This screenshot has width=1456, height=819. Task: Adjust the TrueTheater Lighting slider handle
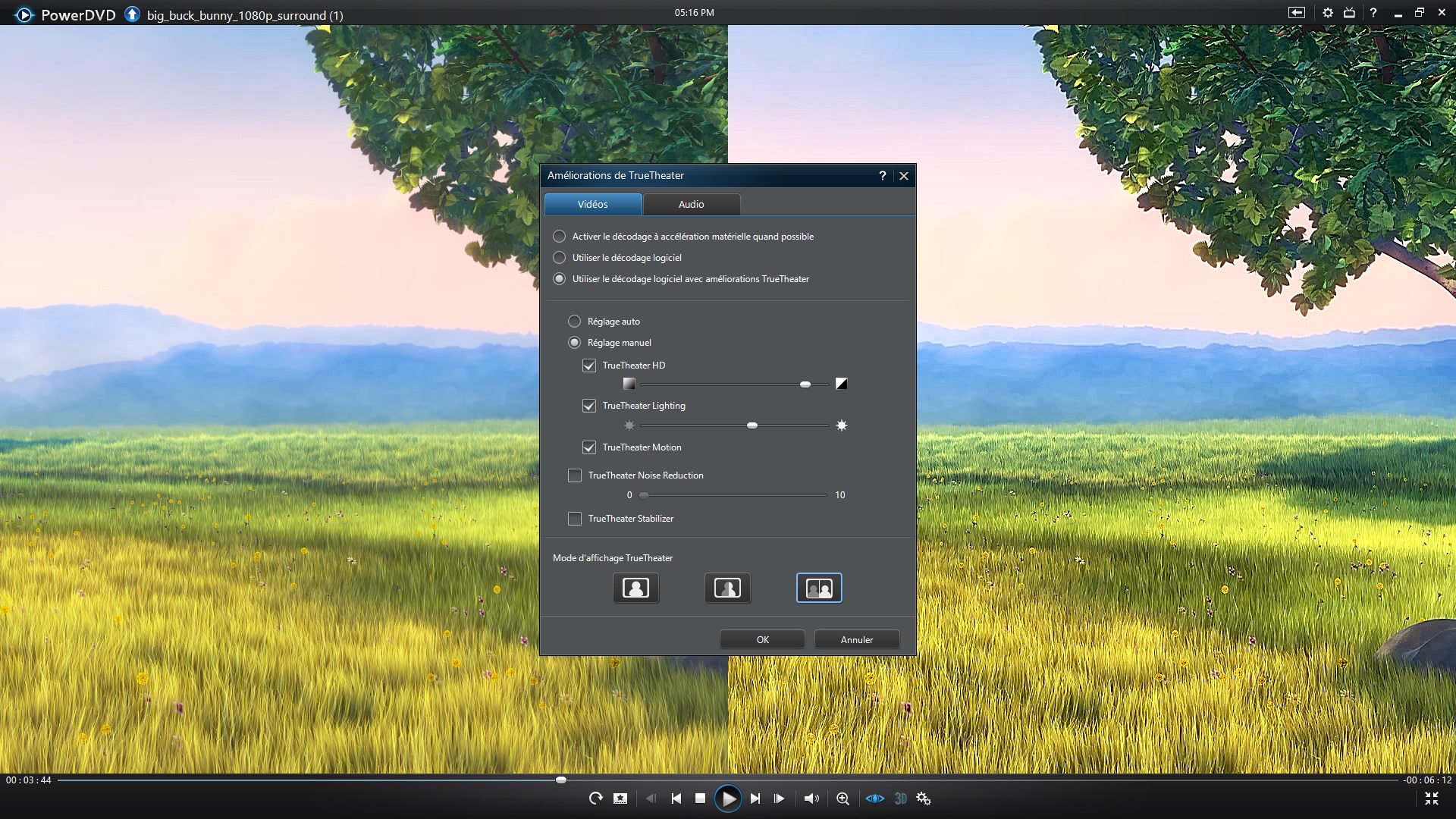[752, 425]
